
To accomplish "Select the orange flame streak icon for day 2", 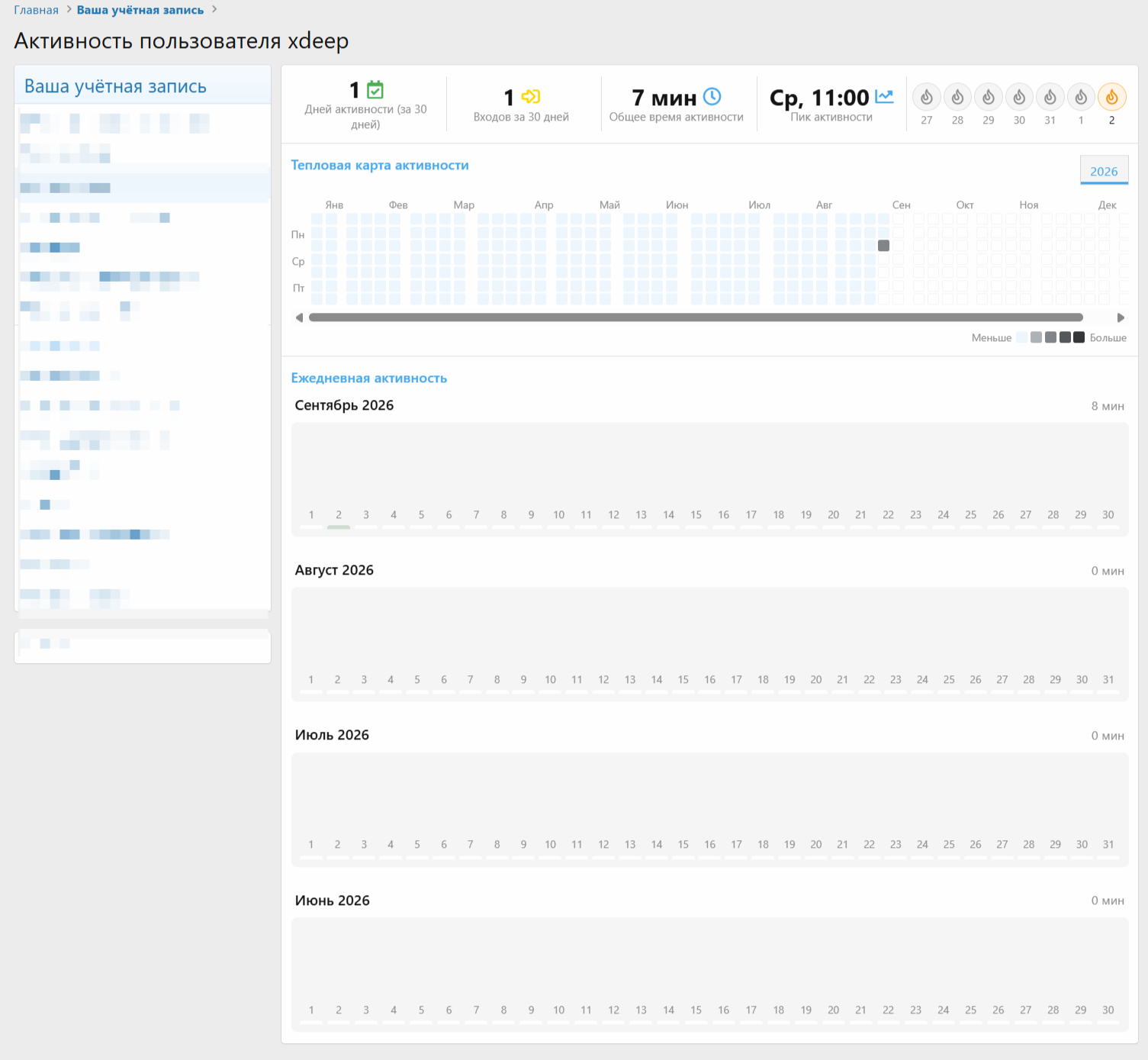I will pos(1111,97).
